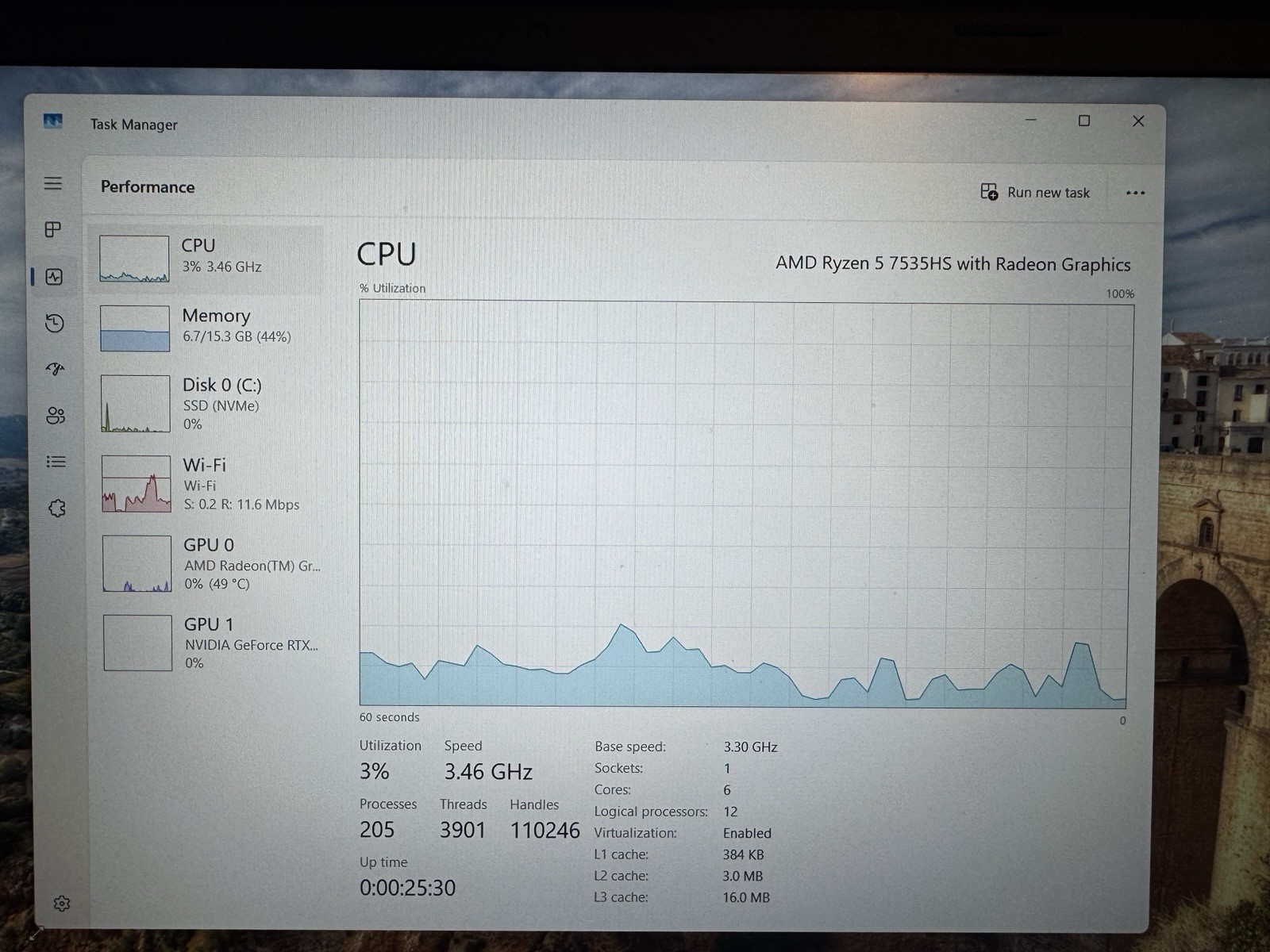Open the Startup apps page icon

point(55,369)
